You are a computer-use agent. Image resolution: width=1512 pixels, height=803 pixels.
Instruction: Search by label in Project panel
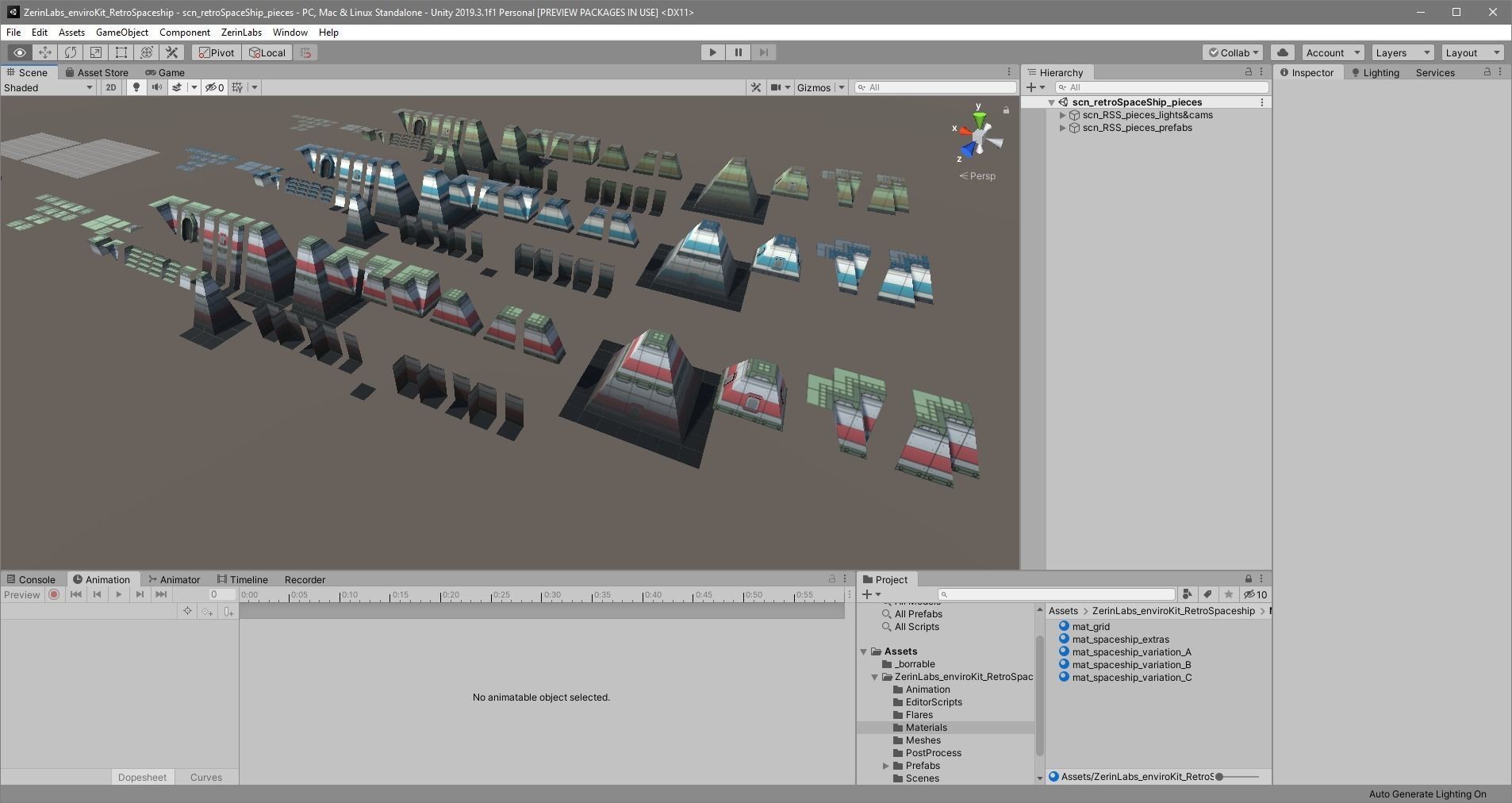tap(1207, 594)
